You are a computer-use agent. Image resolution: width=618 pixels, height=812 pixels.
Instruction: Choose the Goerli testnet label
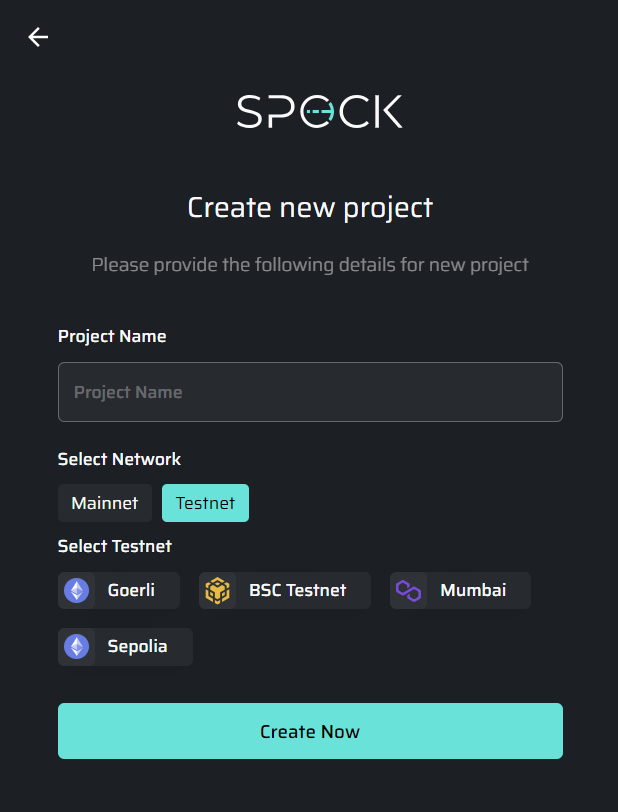(131, 590)
